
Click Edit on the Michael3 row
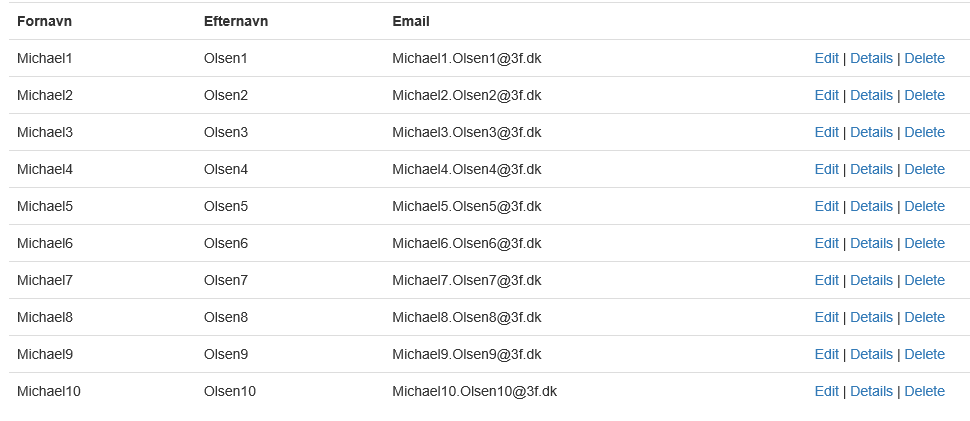(x=826, y=132)
